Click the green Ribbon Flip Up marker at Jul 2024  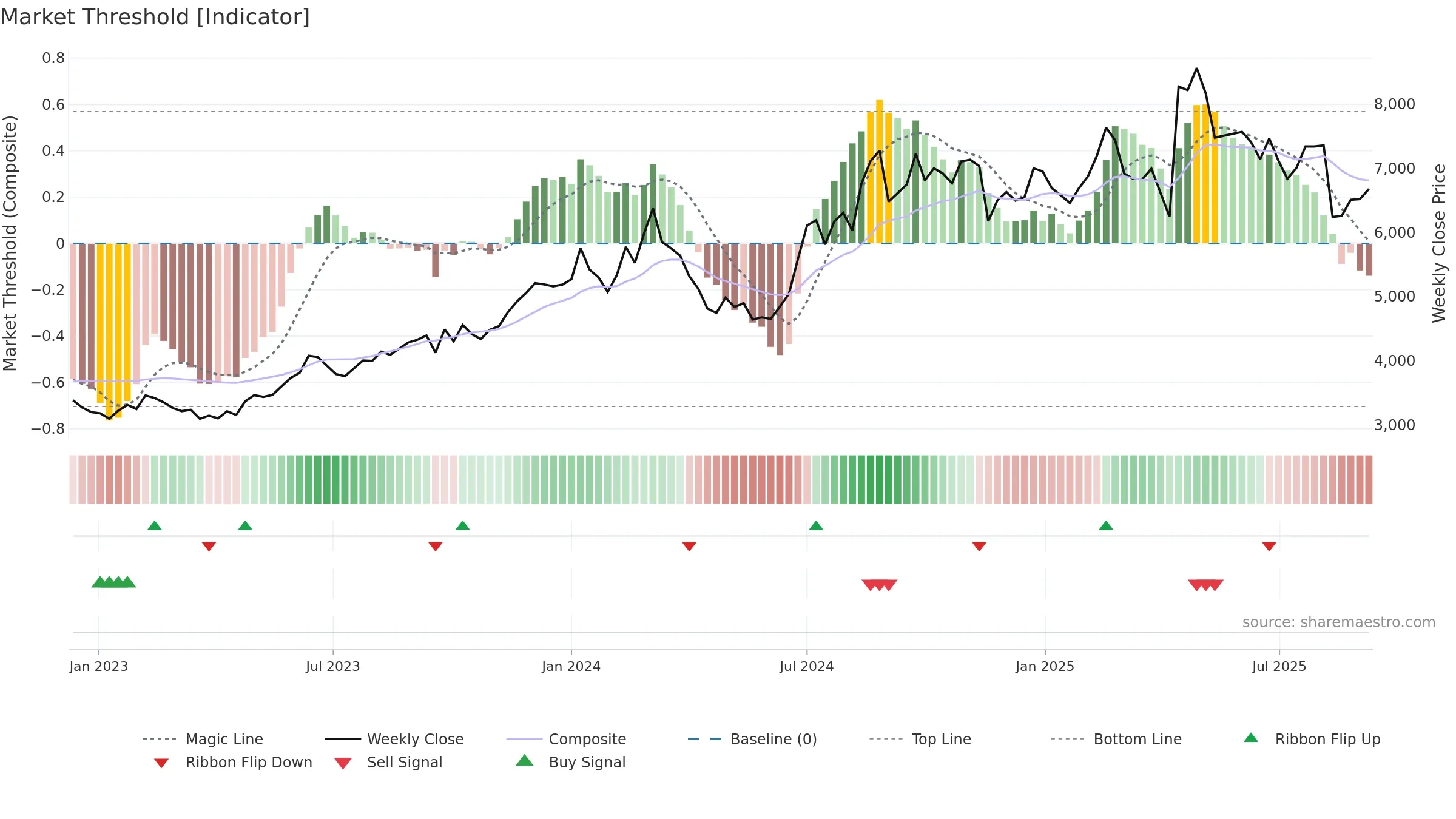tap(816, 525)
